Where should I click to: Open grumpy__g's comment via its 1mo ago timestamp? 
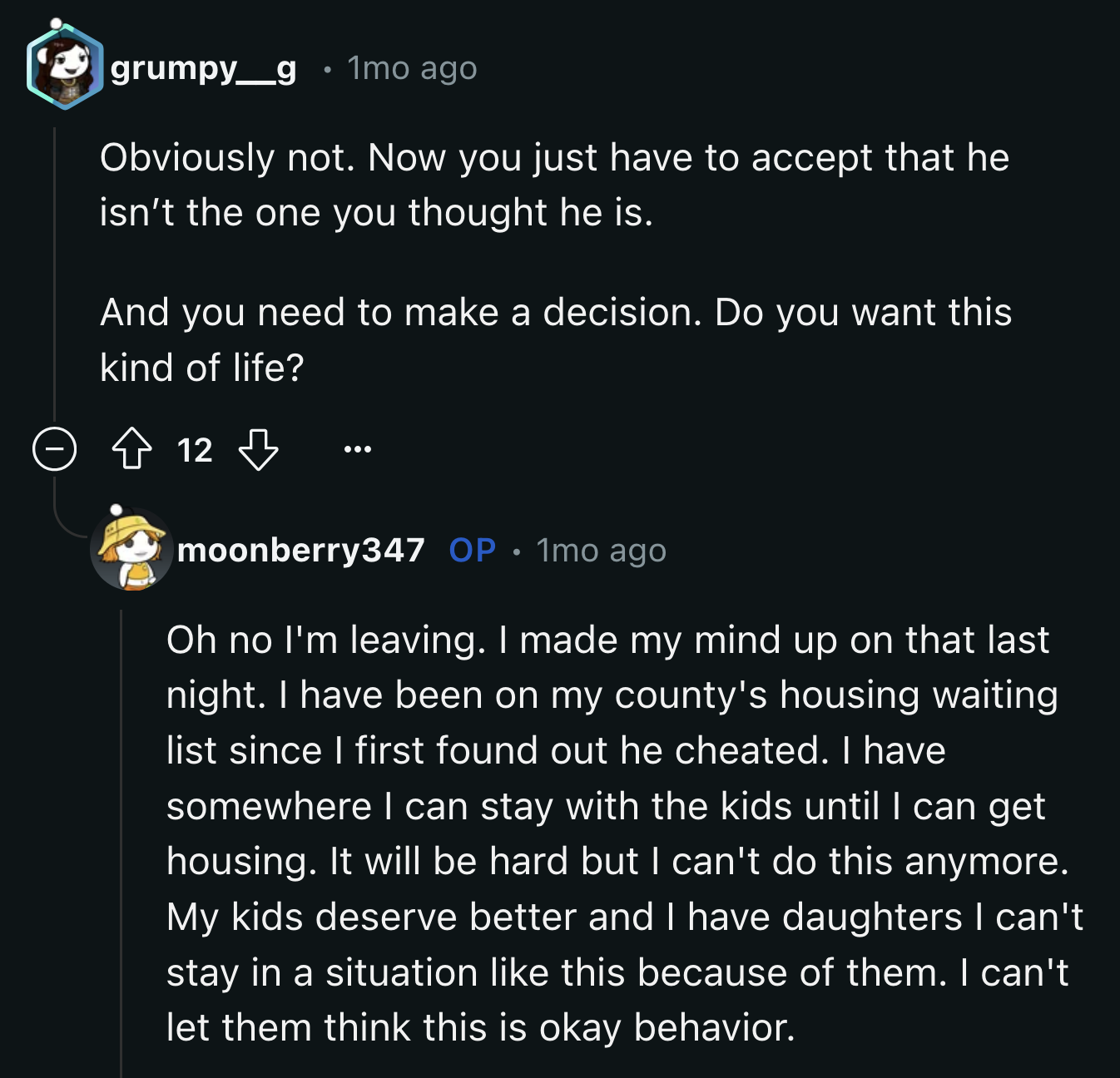(x=411, y=68)
